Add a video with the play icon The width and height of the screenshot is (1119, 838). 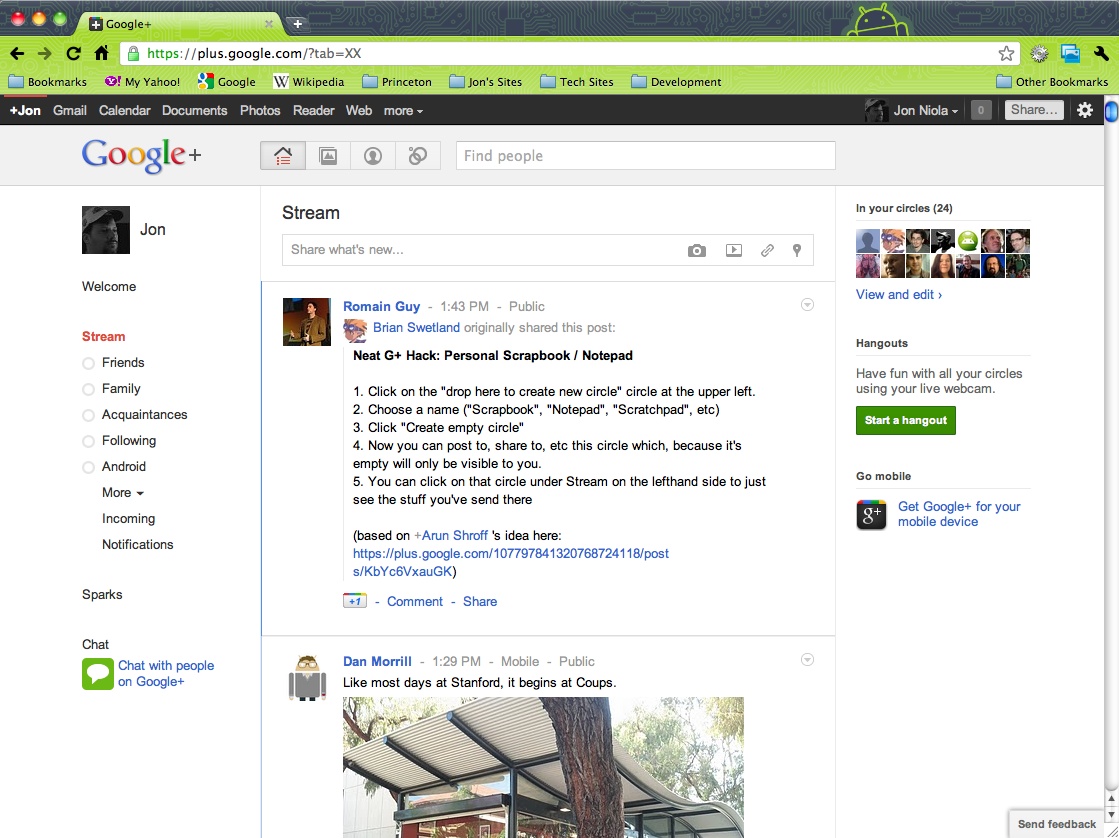(734, 251)
